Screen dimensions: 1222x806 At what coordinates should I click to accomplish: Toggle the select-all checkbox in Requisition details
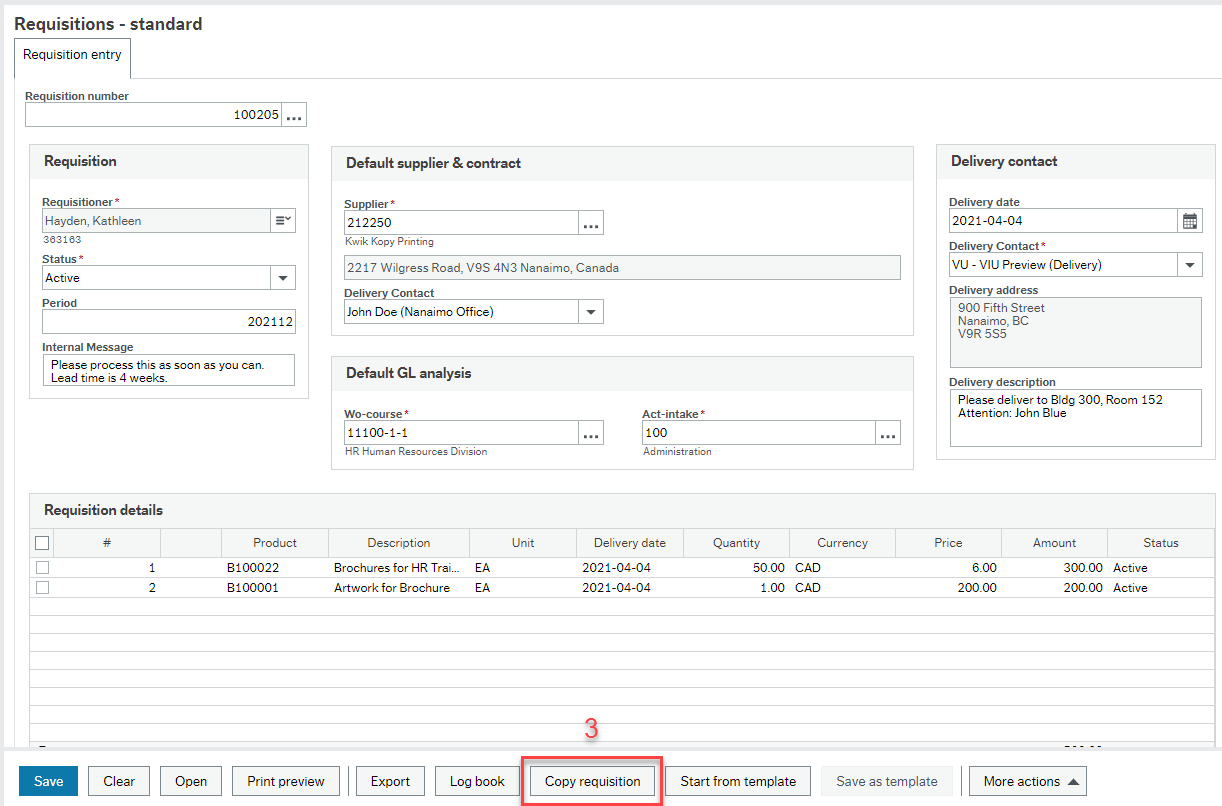42,542
